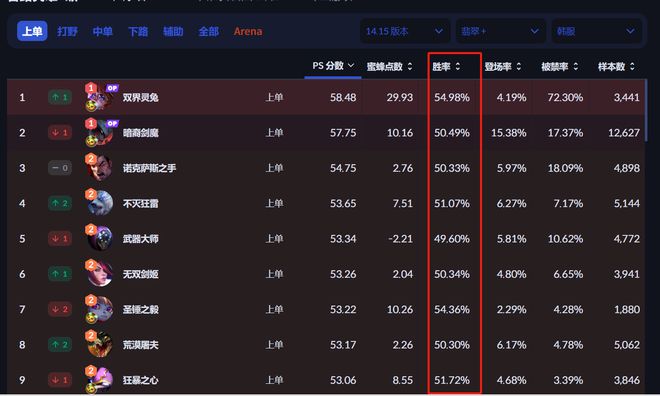
Task: Open the 武器大师 champion link
Action: (x=141, y=239)
